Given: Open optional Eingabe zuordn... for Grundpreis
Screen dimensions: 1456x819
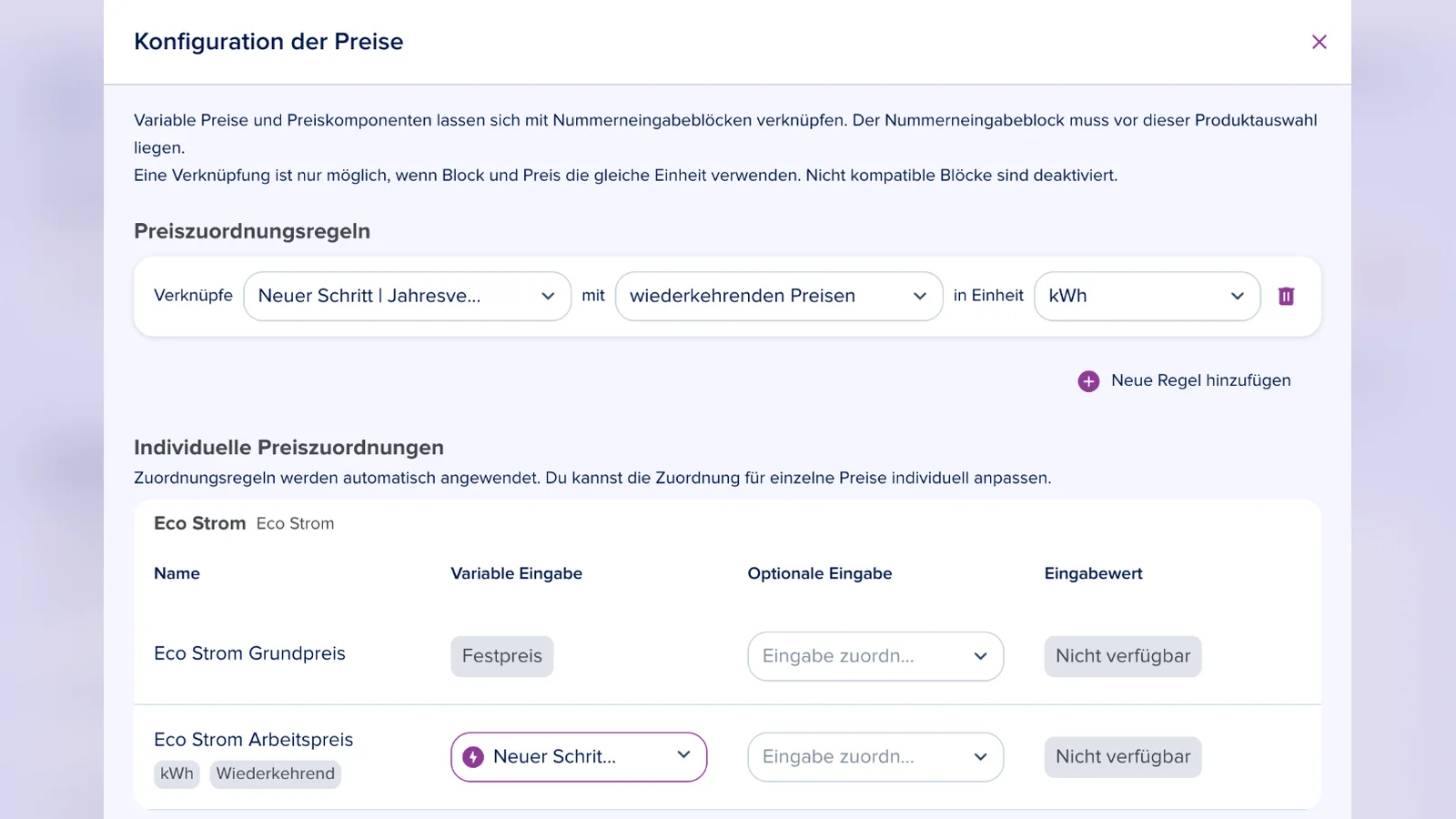Looking at the screenshot, I should 875,656.
